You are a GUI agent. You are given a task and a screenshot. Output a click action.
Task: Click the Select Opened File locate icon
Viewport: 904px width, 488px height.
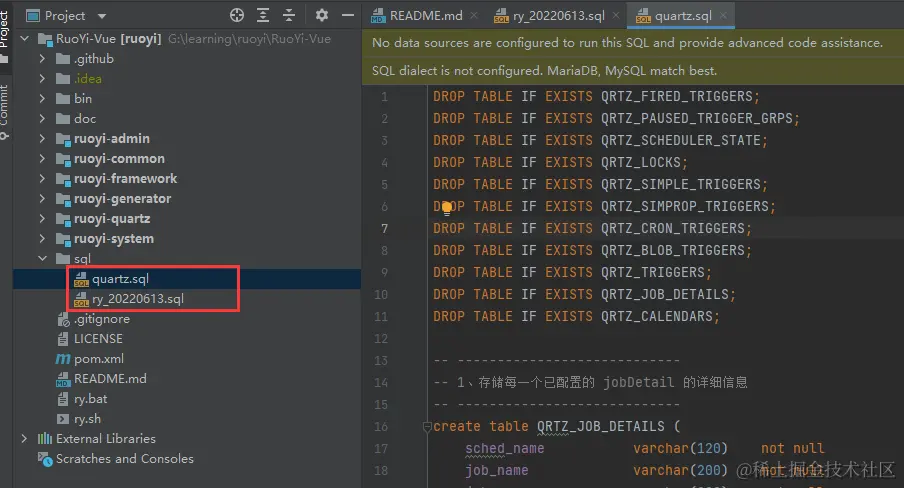[x=236, y=16]
